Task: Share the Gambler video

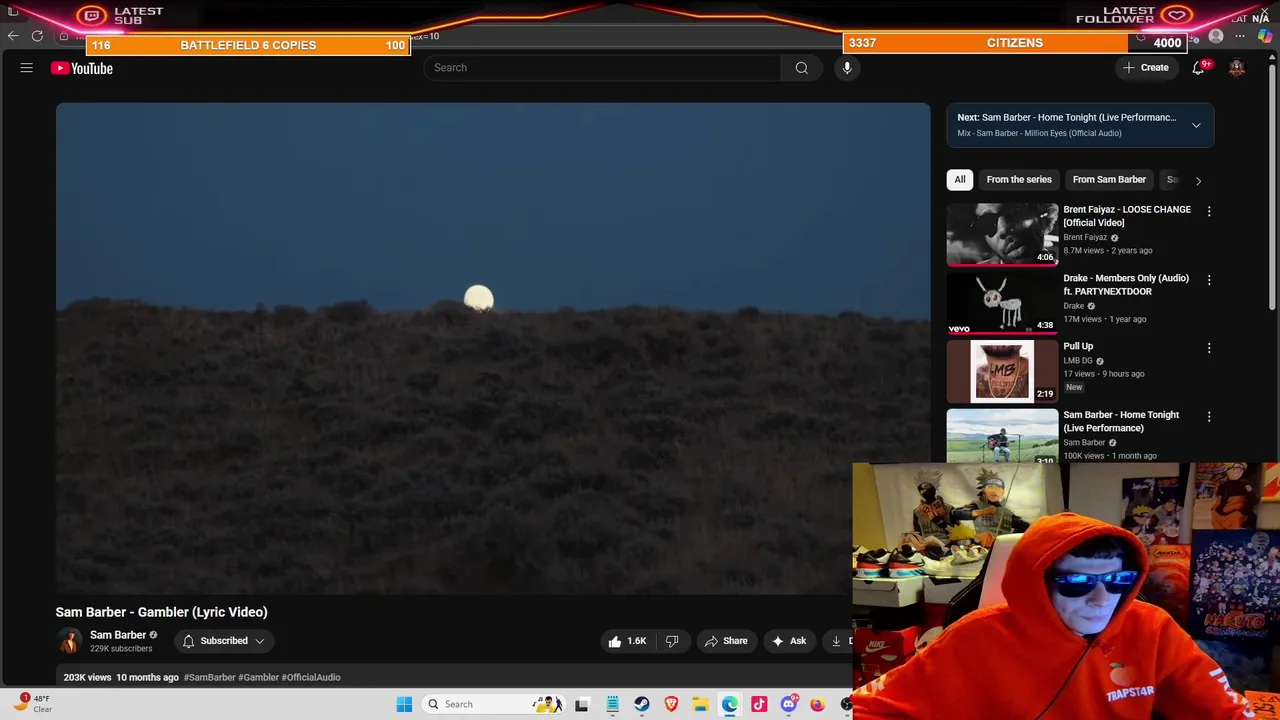Action: [725, 641]
